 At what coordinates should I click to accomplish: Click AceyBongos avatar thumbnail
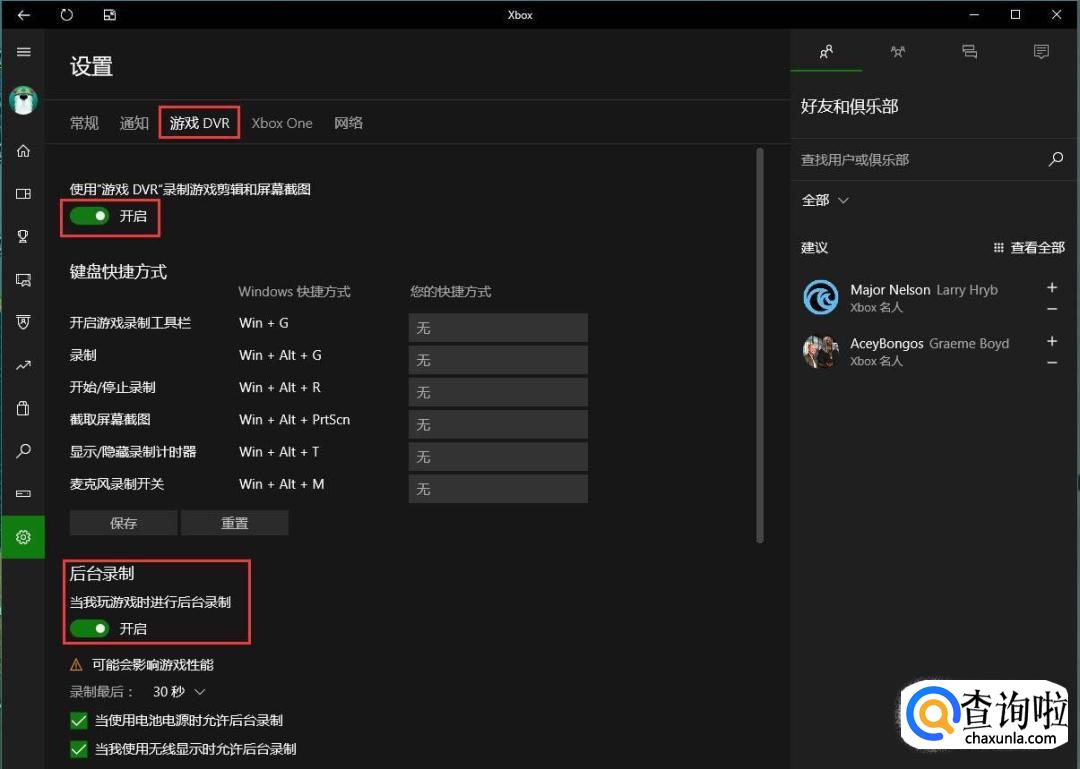821,351
